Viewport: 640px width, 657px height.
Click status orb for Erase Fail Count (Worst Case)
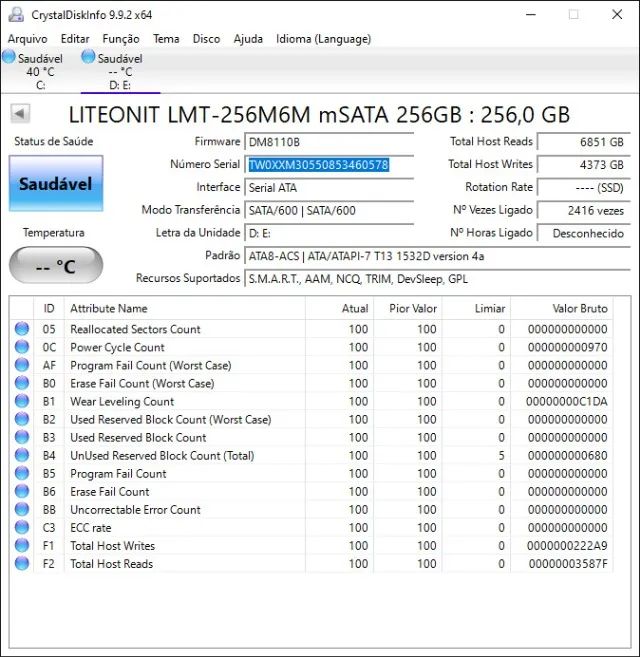coord(22,383)
